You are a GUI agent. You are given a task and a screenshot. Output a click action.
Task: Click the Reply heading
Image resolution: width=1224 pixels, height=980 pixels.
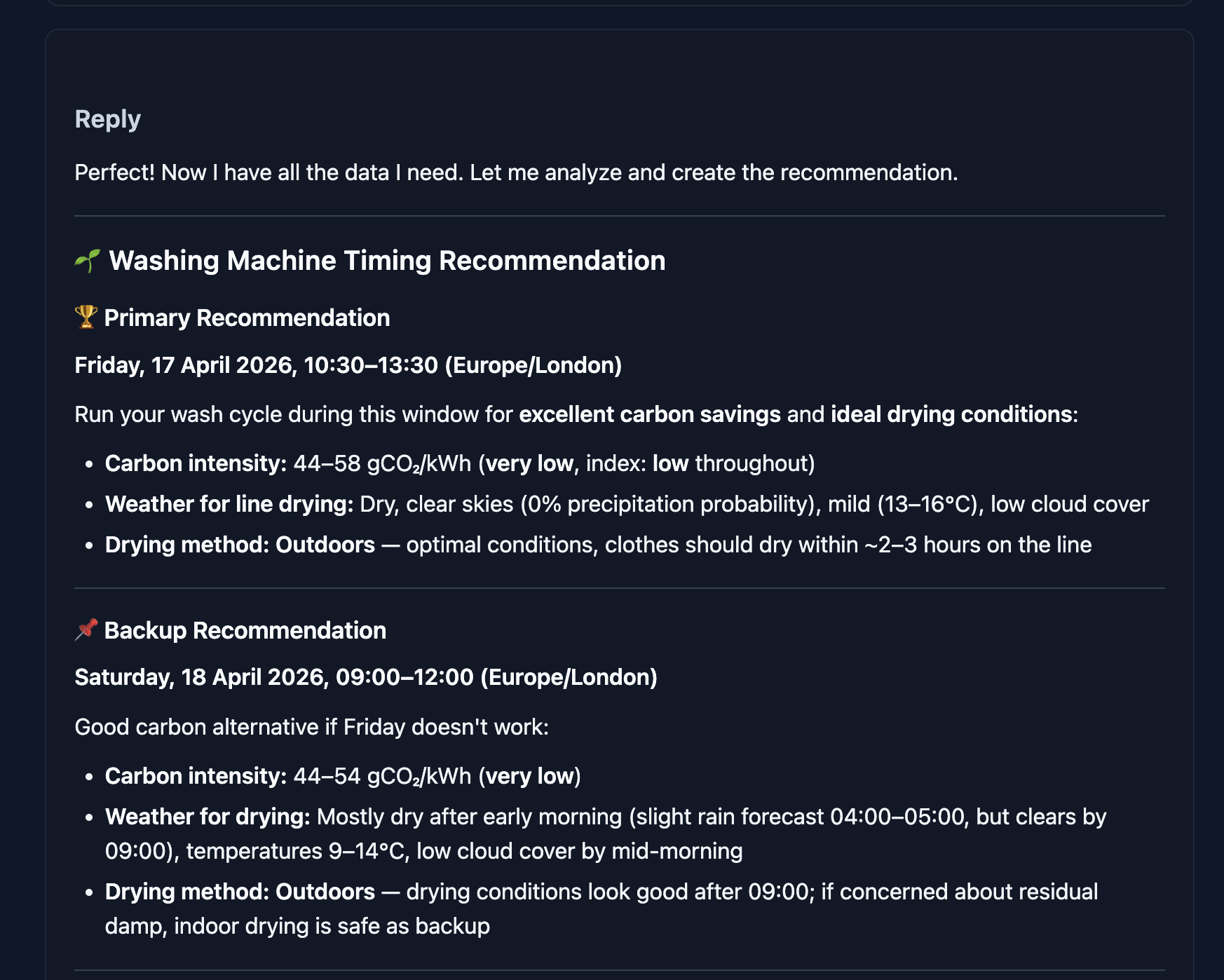[108, 119]
